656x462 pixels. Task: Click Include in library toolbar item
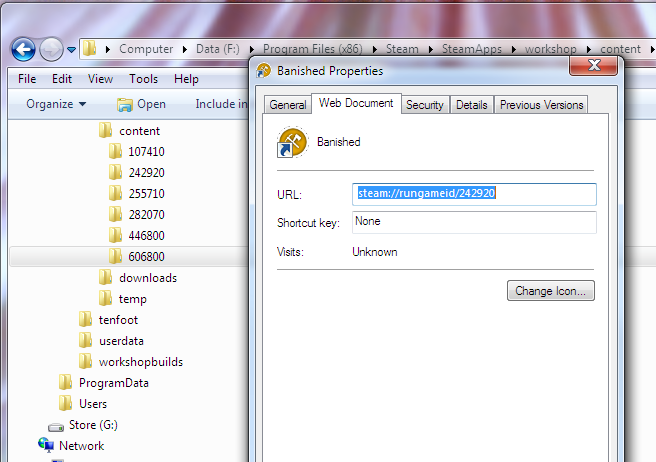[x=221, y=104]
